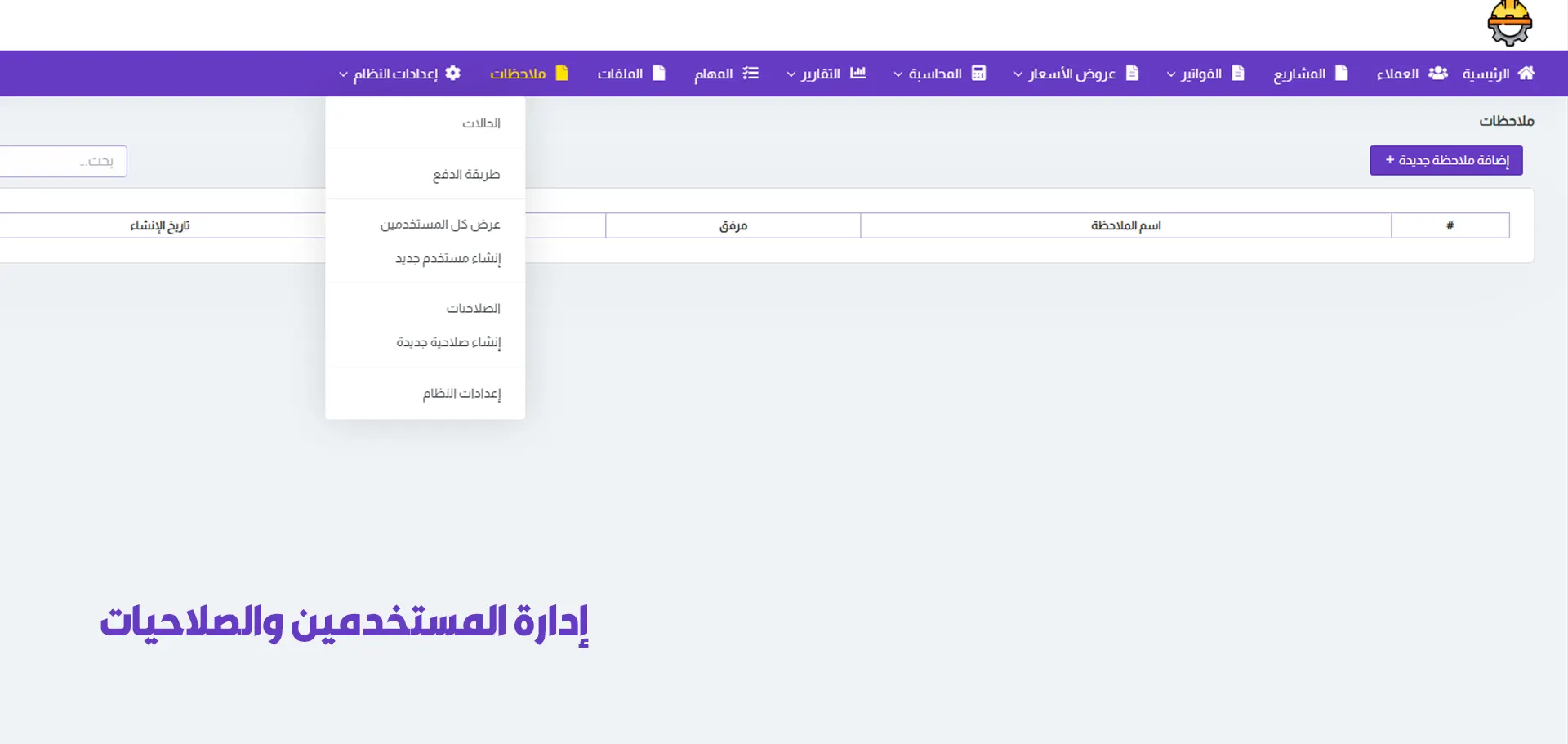Expand the عروض الأسعار dropdown chevron
The image size is (1568, 744).
(x=1018, y=74)
